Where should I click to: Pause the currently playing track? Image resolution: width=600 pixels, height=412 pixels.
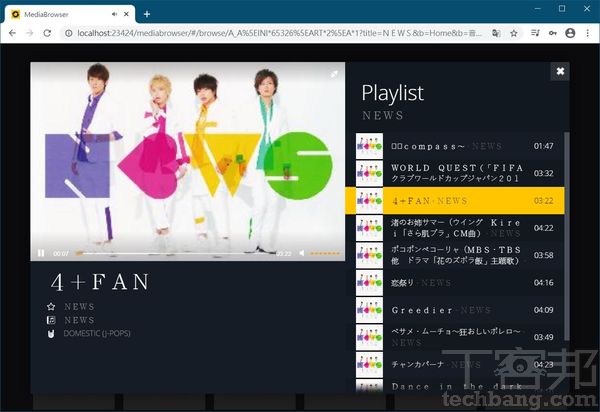[41, 253]
